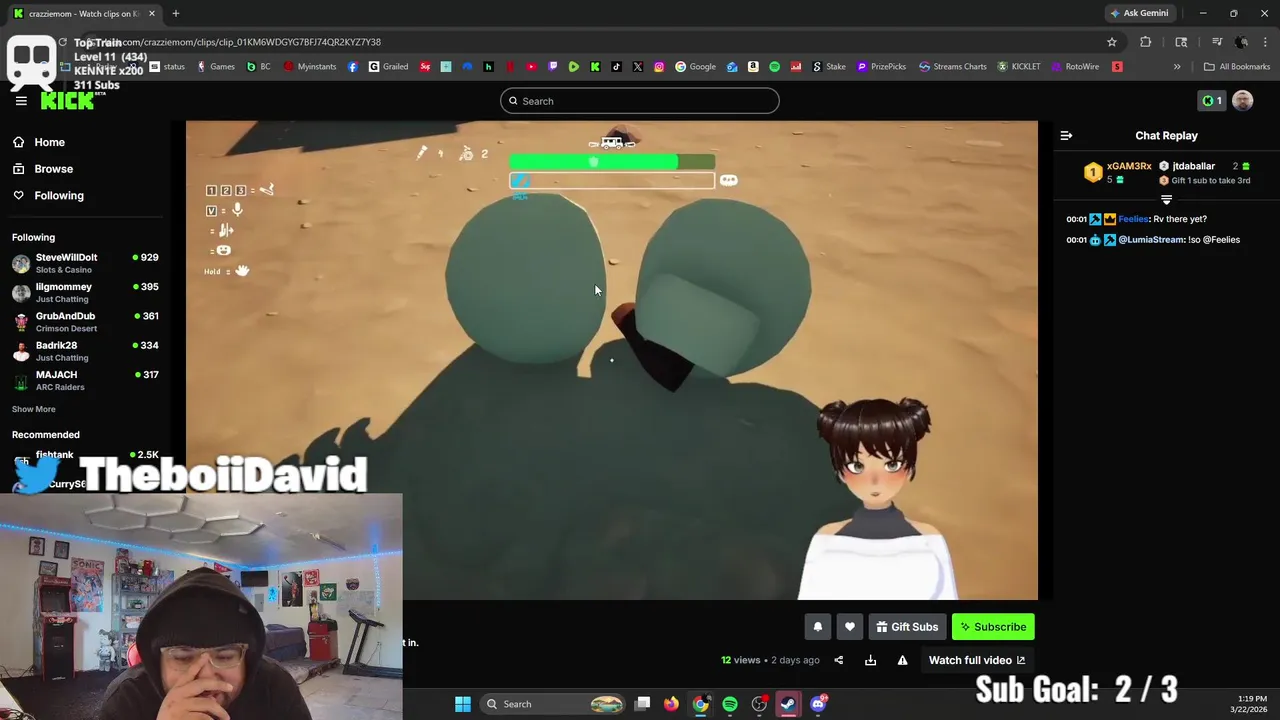
Task: Open X (Twitter) bookmark icon
Action: pos(638,67)
